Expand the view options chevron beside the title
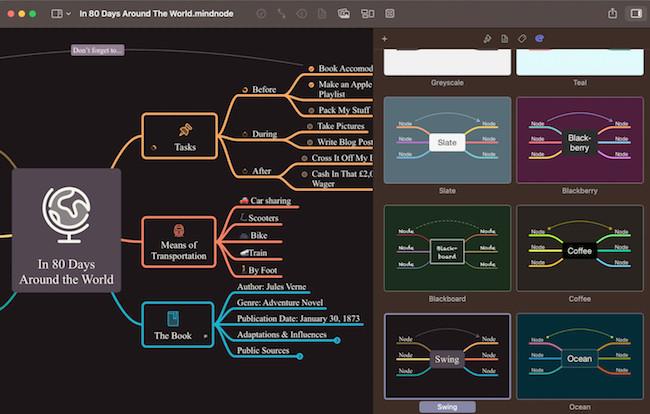Viewport: 650px width, 414px height. 68,14
